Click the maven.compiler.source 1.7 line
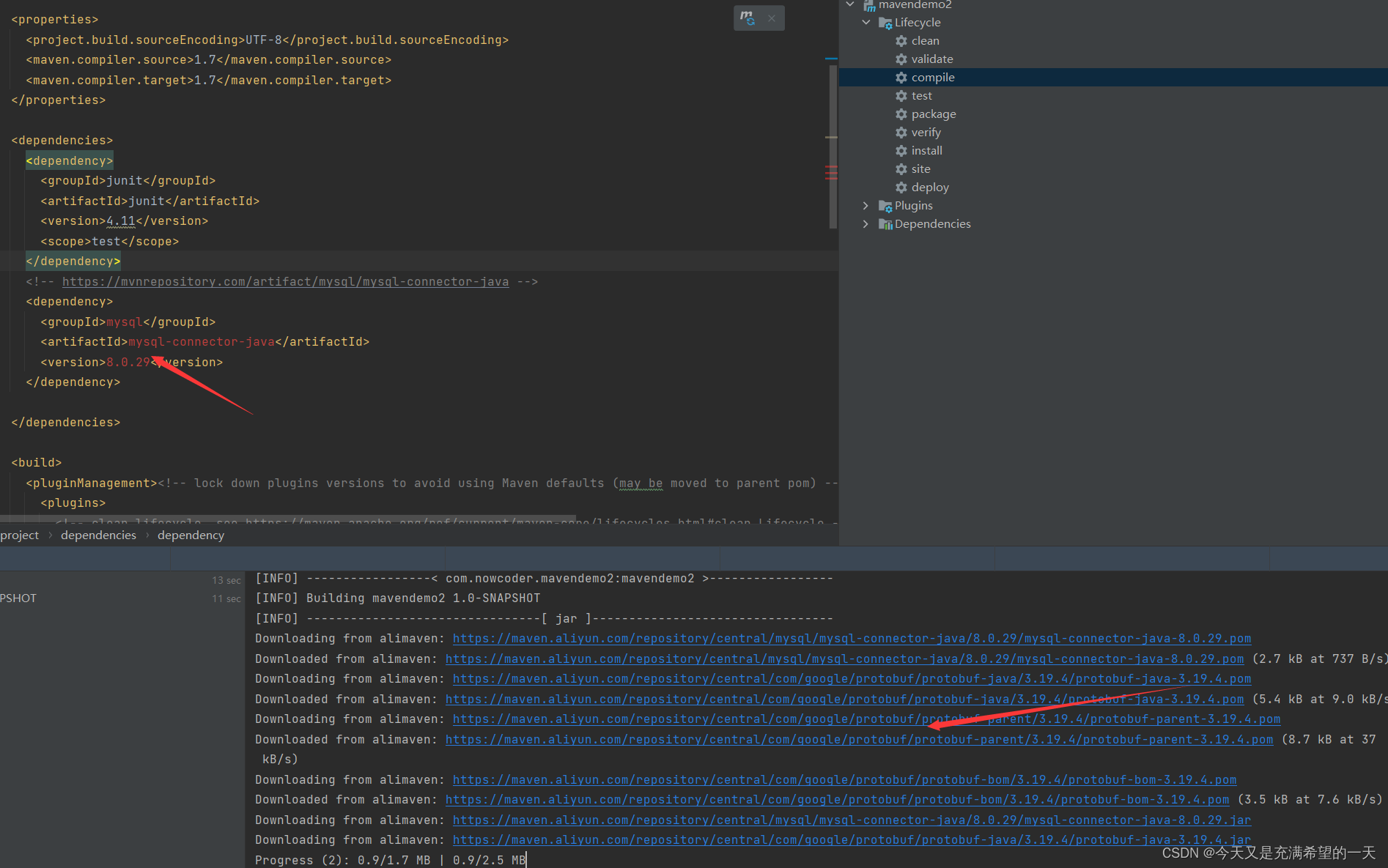This screenshot has height=868, width=1388. [209, 60]
